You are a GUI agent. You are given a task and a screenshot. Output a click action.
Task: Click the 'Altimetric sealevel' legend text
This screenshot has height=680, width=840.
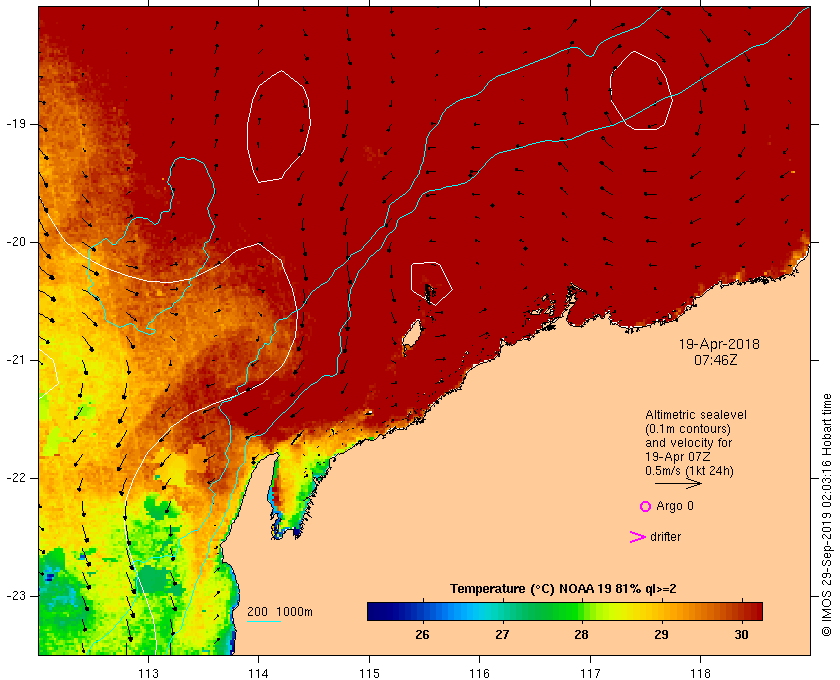pos(696,415)
